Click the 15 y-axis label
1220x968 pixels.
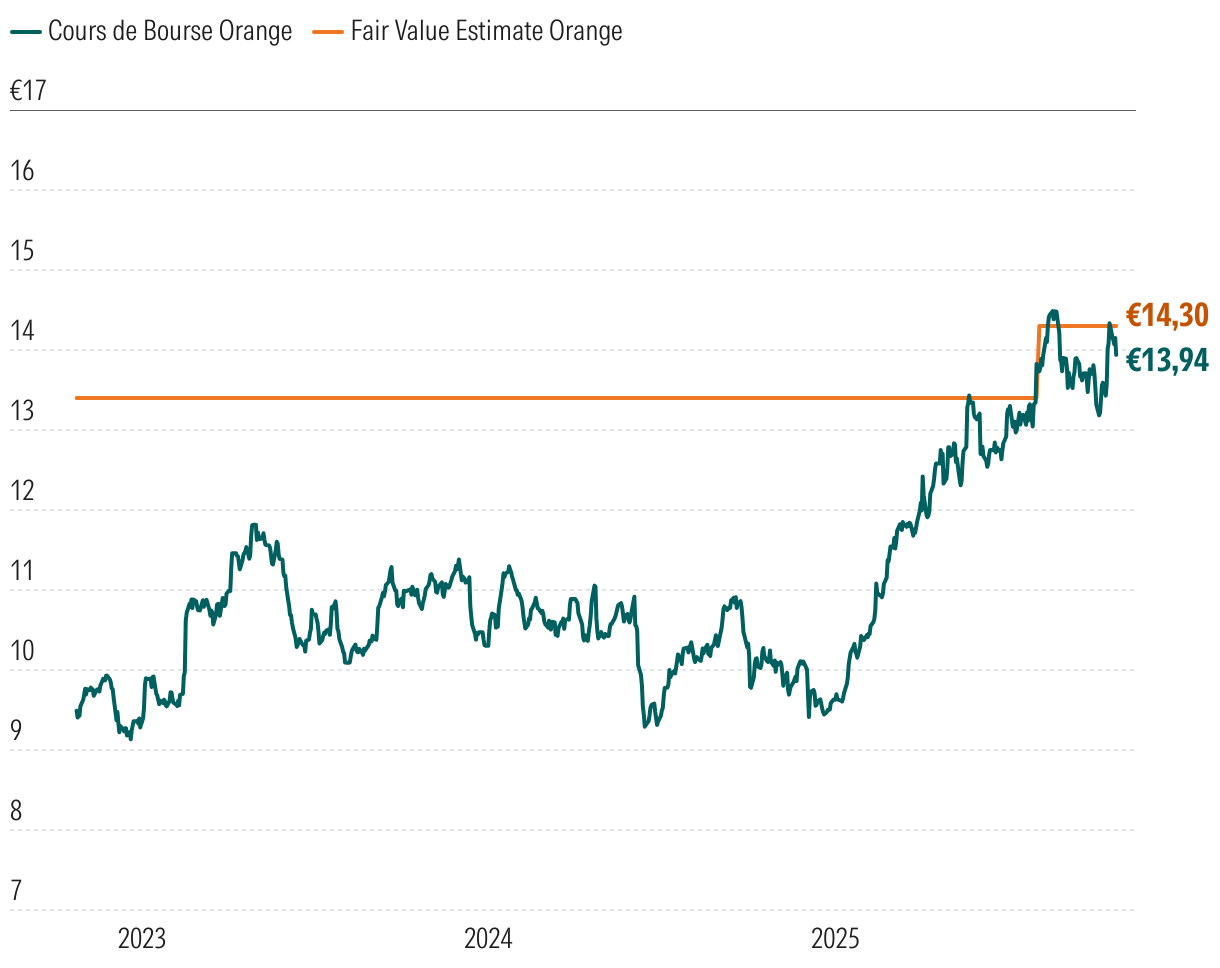pyautogui.click(x=22, y=251)
